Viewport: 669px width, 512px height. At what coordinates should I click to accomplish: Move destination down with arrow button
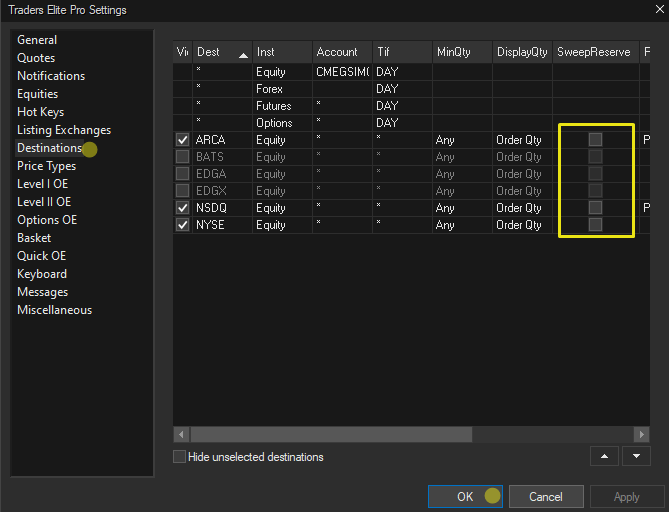[x=636, y=456]
